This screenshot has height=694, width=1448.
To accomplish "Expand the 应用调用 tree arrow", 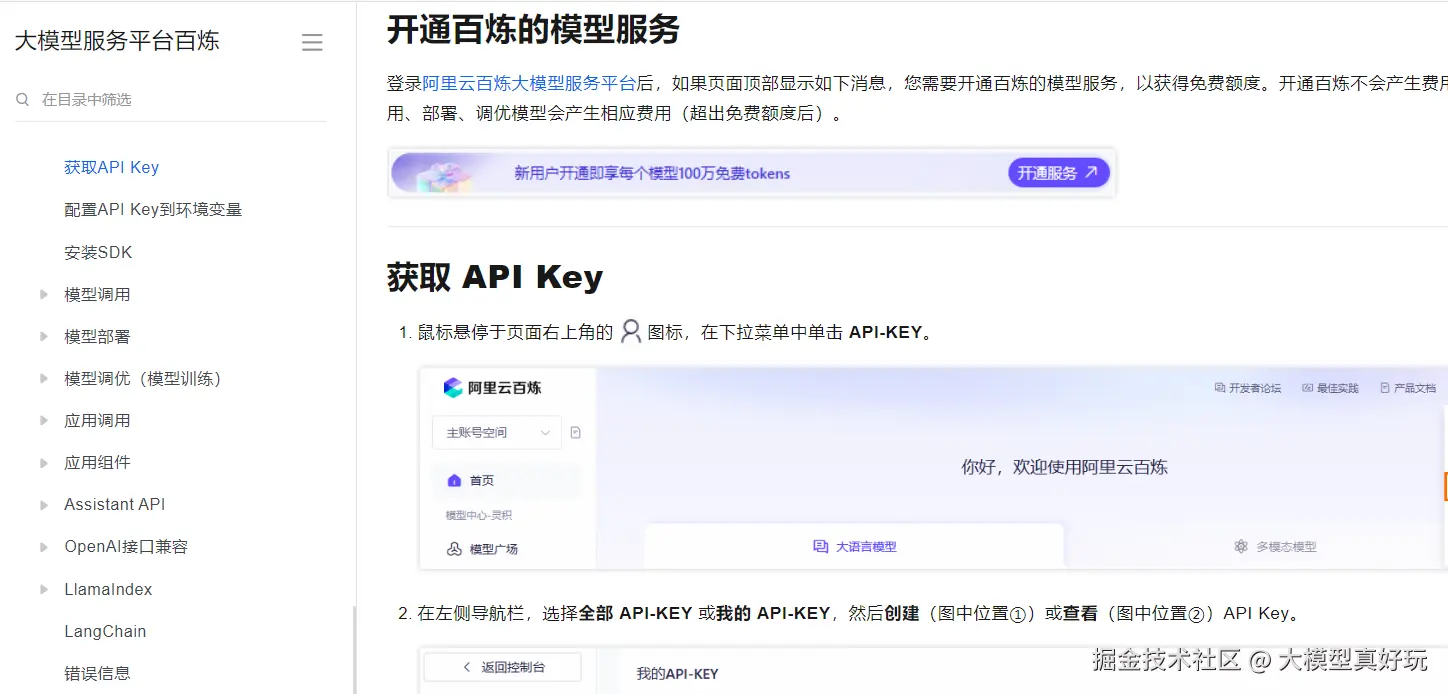I will [x=44, y=420].
